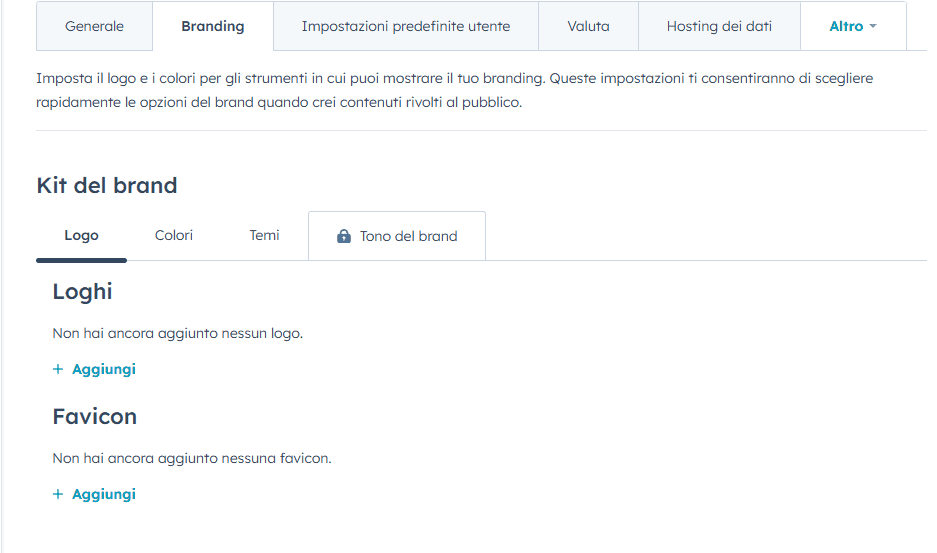Click the 'Loghi' heading
Screen dimensions: 937x553
tap(82, 292)
